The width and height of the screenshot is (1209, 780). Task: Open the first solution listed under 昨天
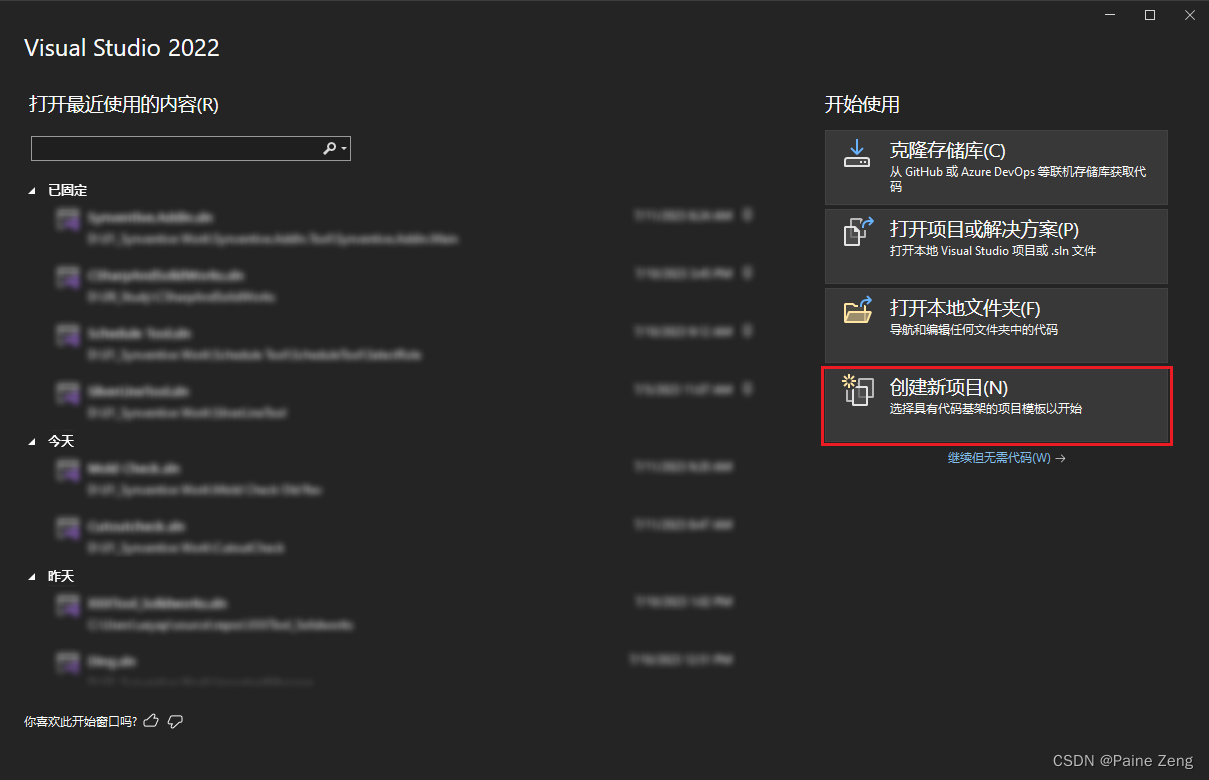click(395, 614)
